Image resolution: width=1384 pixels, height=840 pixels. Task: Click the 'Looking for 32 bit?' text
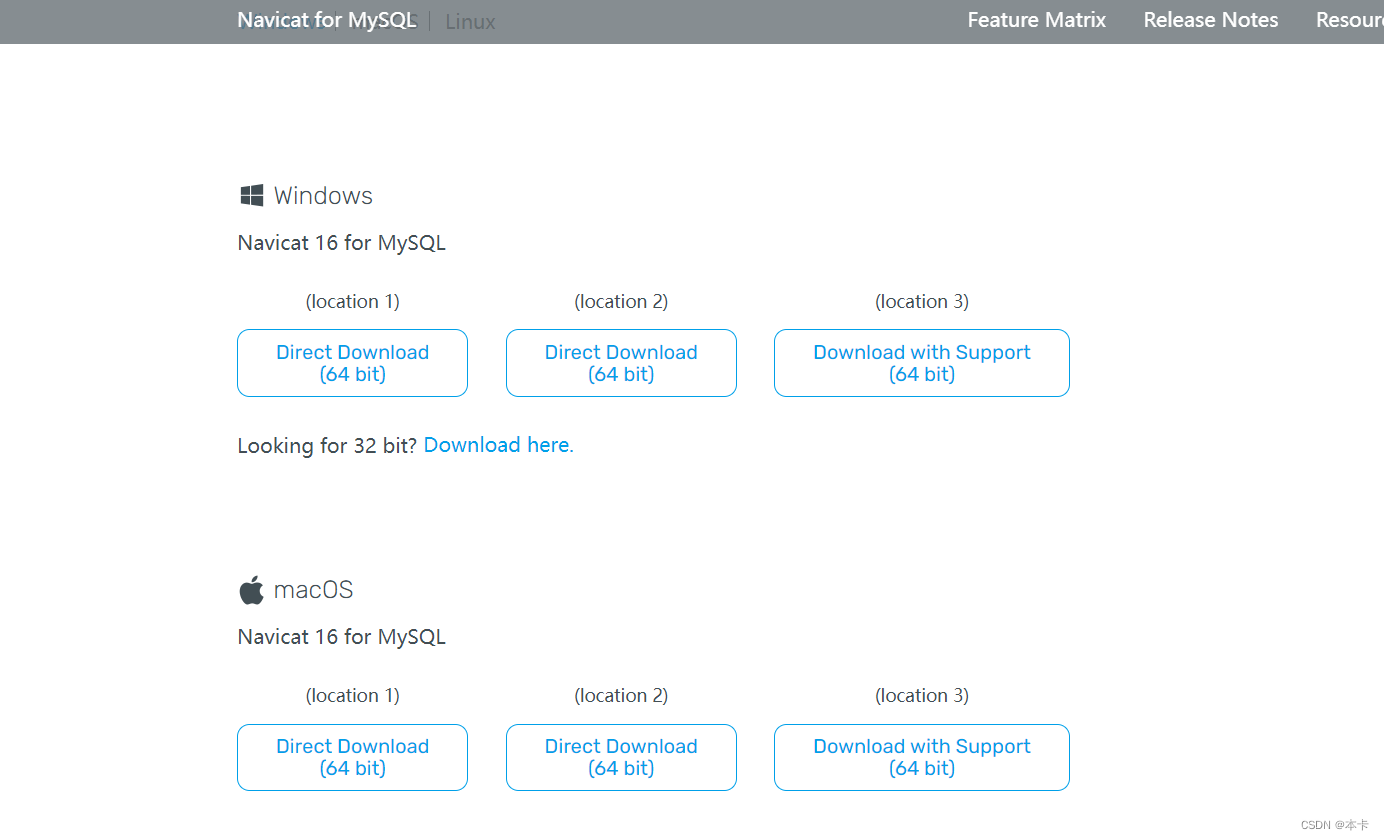(328, 446)
